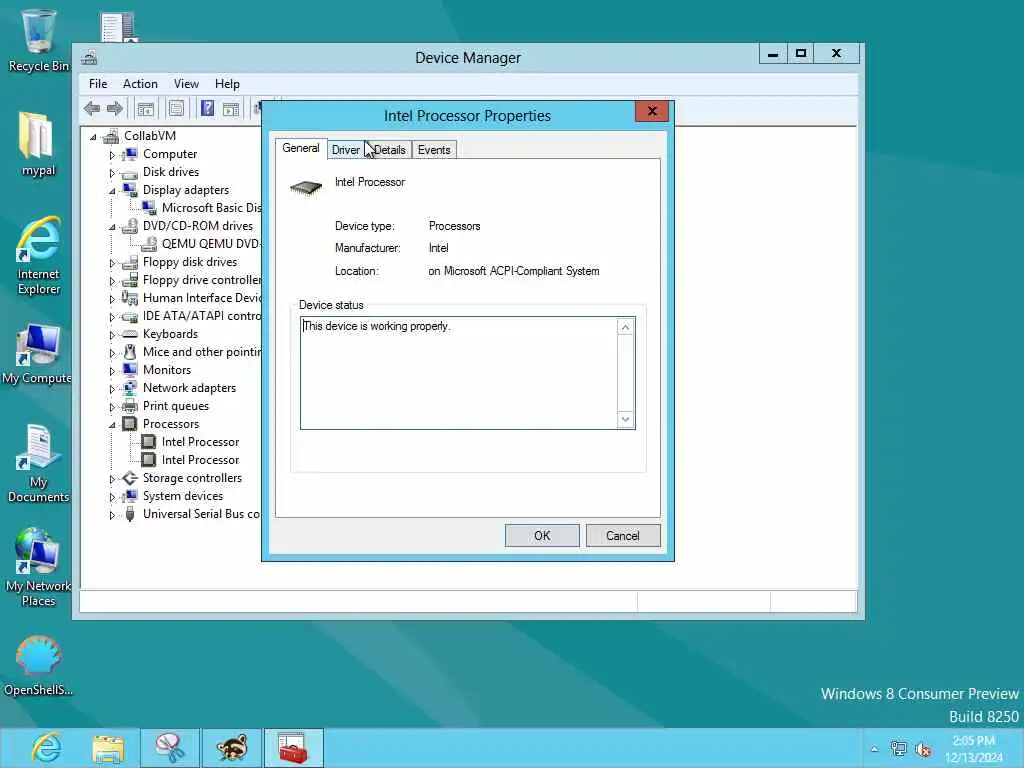The height and width of the screenshot is (768, 1024).
Task: Select My Computer desktop icon
Action: [x=37, y=353]
